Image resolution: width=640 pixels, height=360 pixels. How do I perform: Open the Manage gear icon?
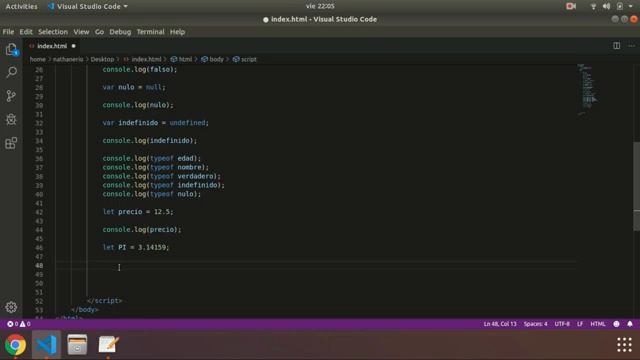point(11,307)
